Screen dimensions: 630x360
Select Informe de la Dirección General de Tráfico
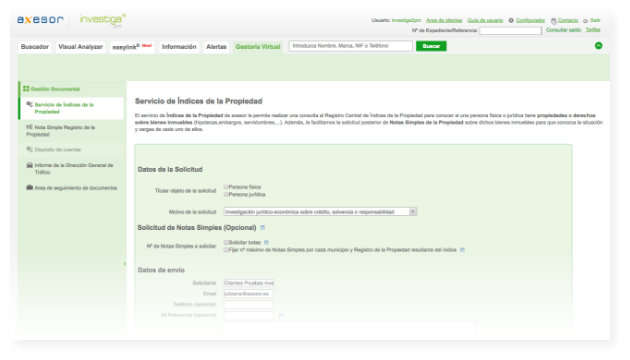pyautogui.click(x=72, y=169)
